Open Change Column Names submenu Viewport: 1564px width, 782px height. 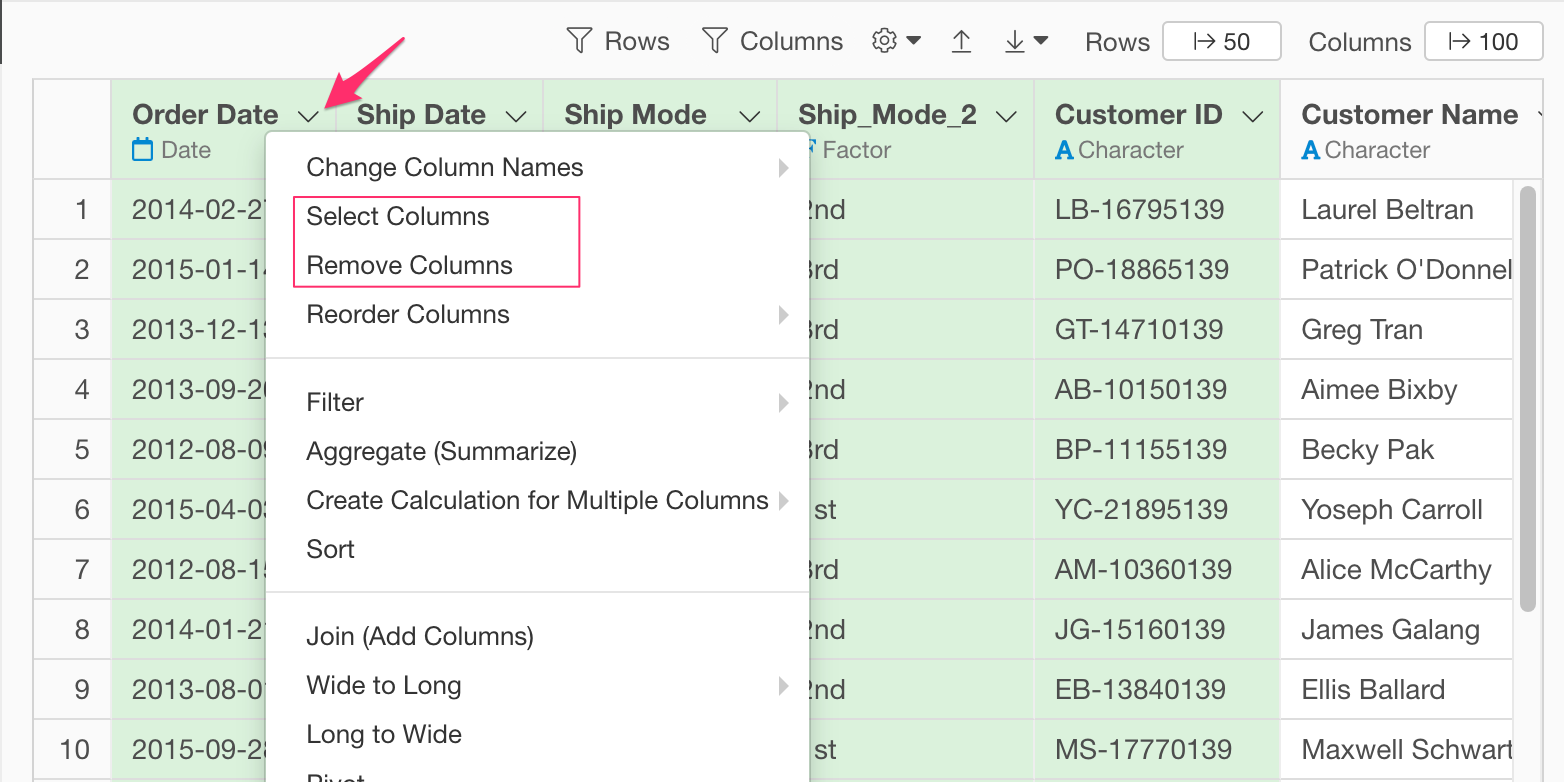click(445, 168)
